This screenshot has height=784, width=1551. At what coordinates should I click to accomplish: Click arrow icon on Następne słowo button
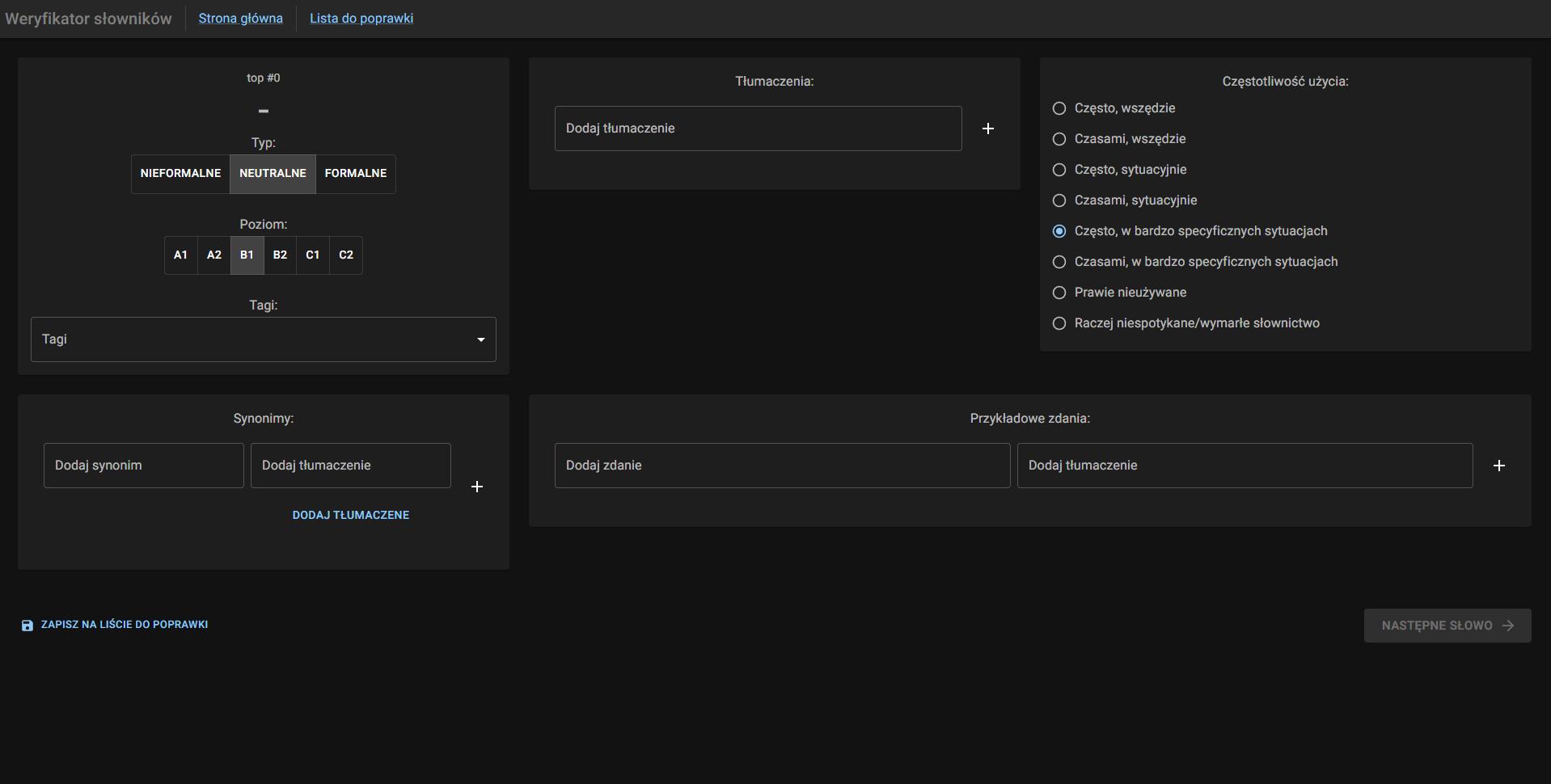[1507, 626]
